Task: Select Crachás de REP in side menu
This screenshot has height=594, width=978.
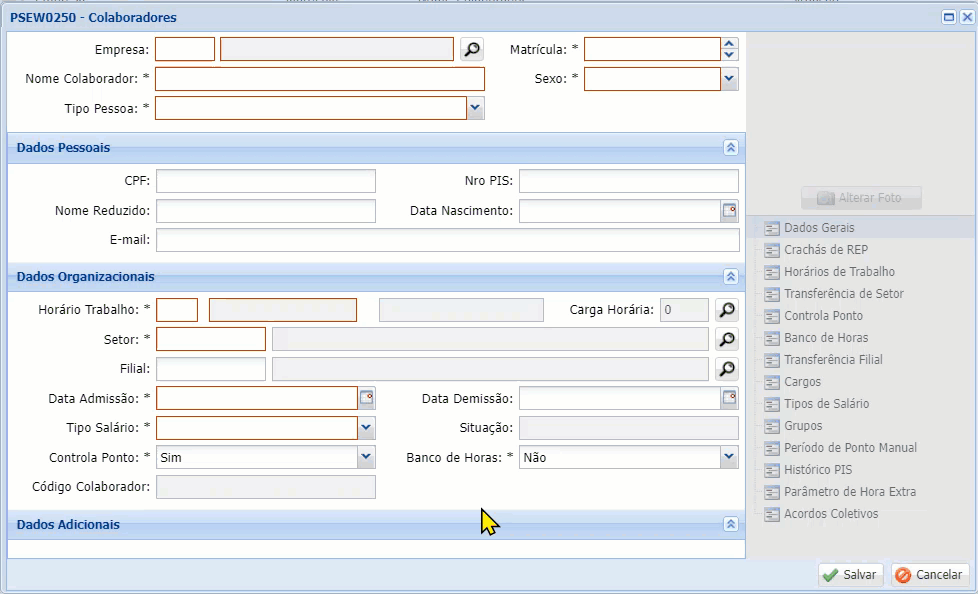Action: (x=825, y=250)
